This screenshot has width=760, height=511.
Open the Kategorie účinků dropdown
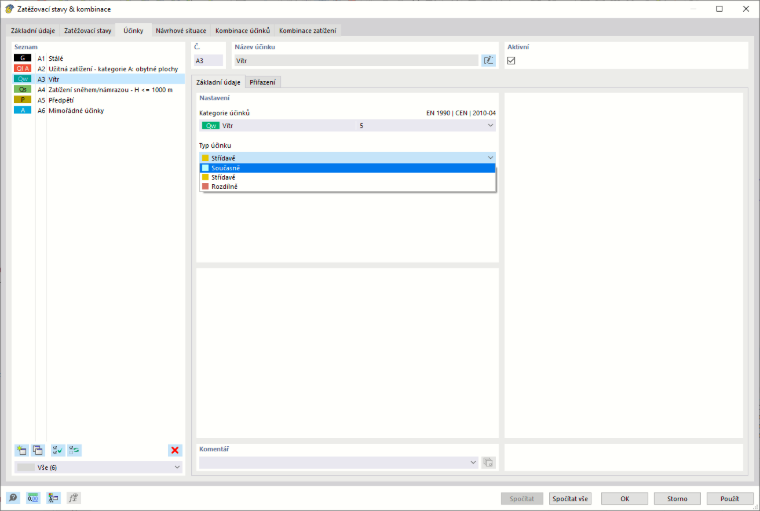(348, 126)
